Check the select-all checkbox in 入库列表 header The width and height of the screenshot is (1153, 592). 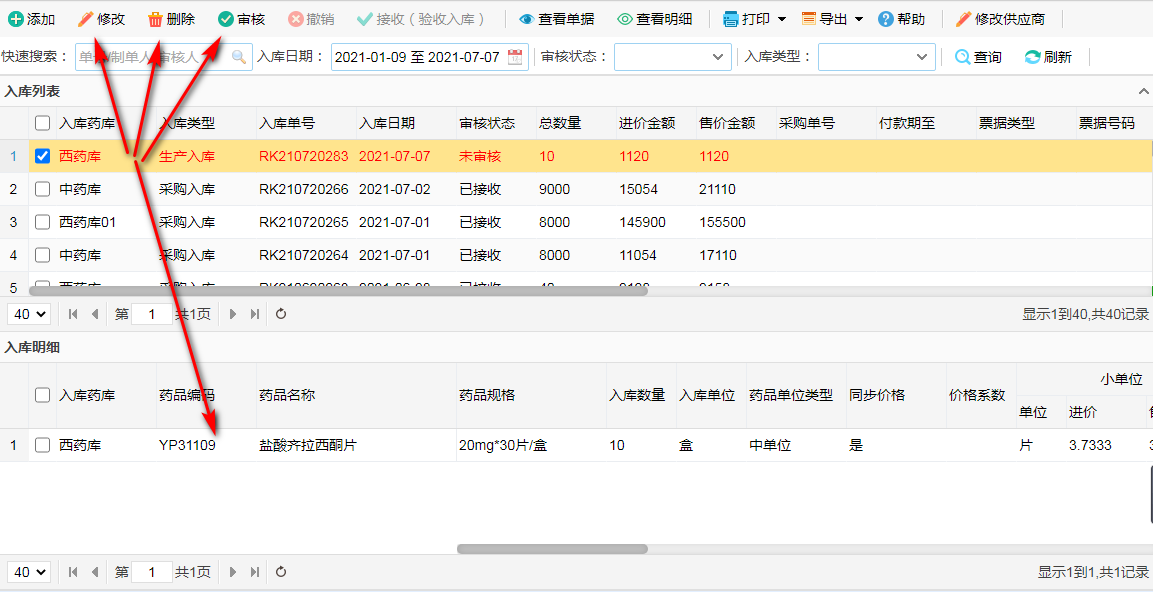[42, 123]
